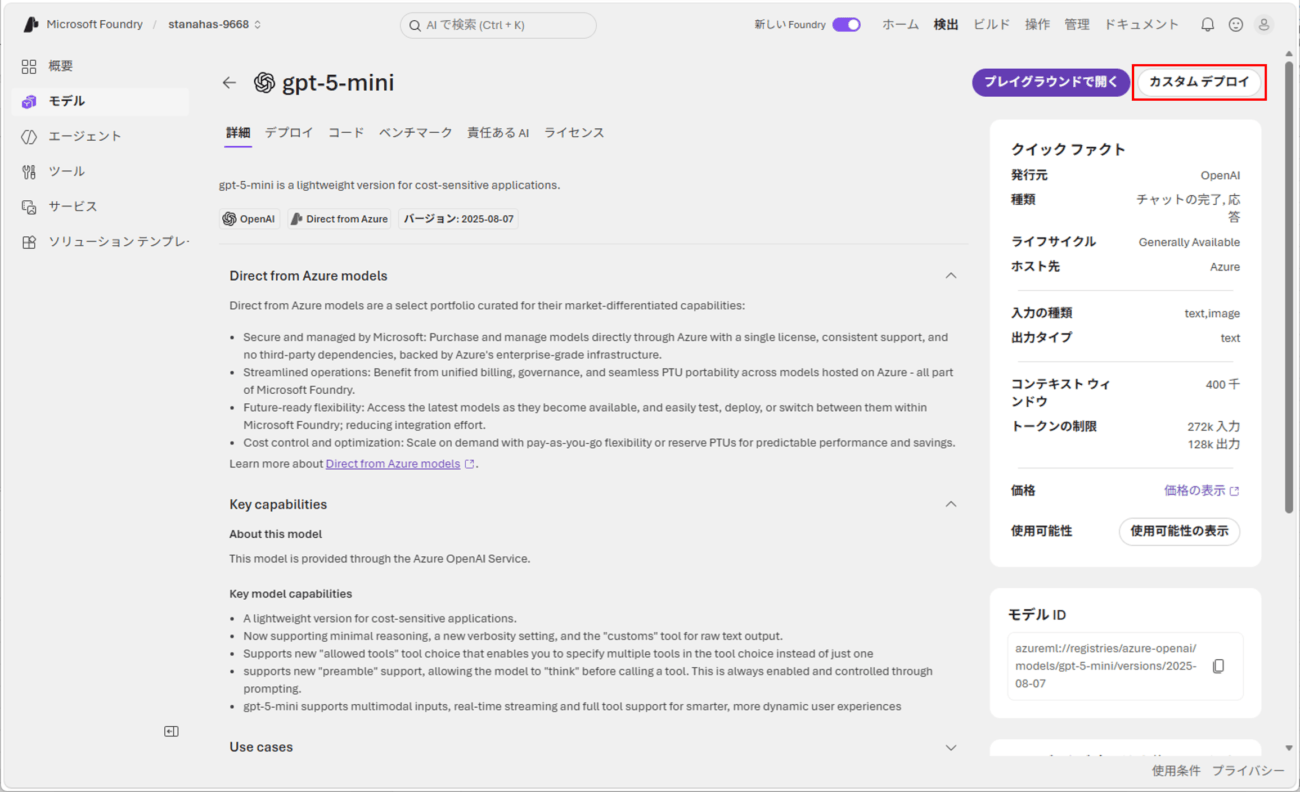This screenshot has height=792, width=1300.
Task: Click the About this model subheading
Action: (276, 534)
